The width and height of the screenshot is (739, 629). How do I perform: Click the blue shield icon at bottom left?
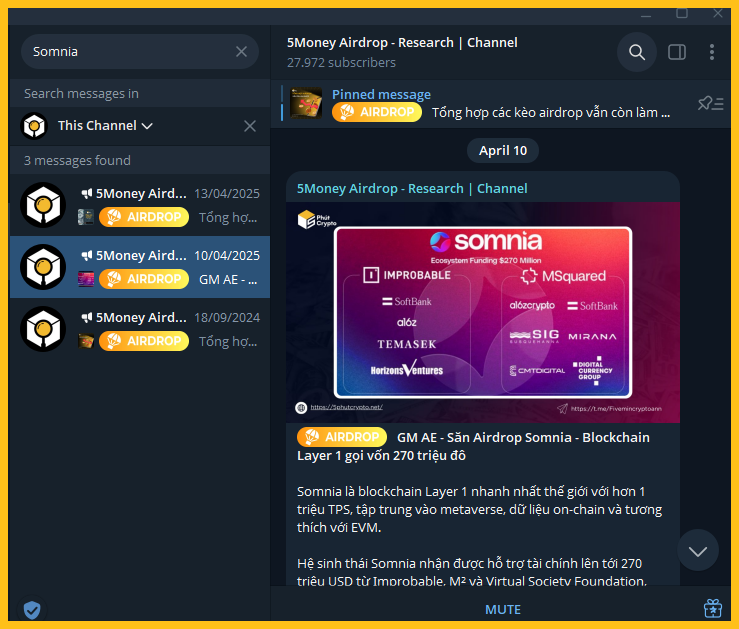32,610
